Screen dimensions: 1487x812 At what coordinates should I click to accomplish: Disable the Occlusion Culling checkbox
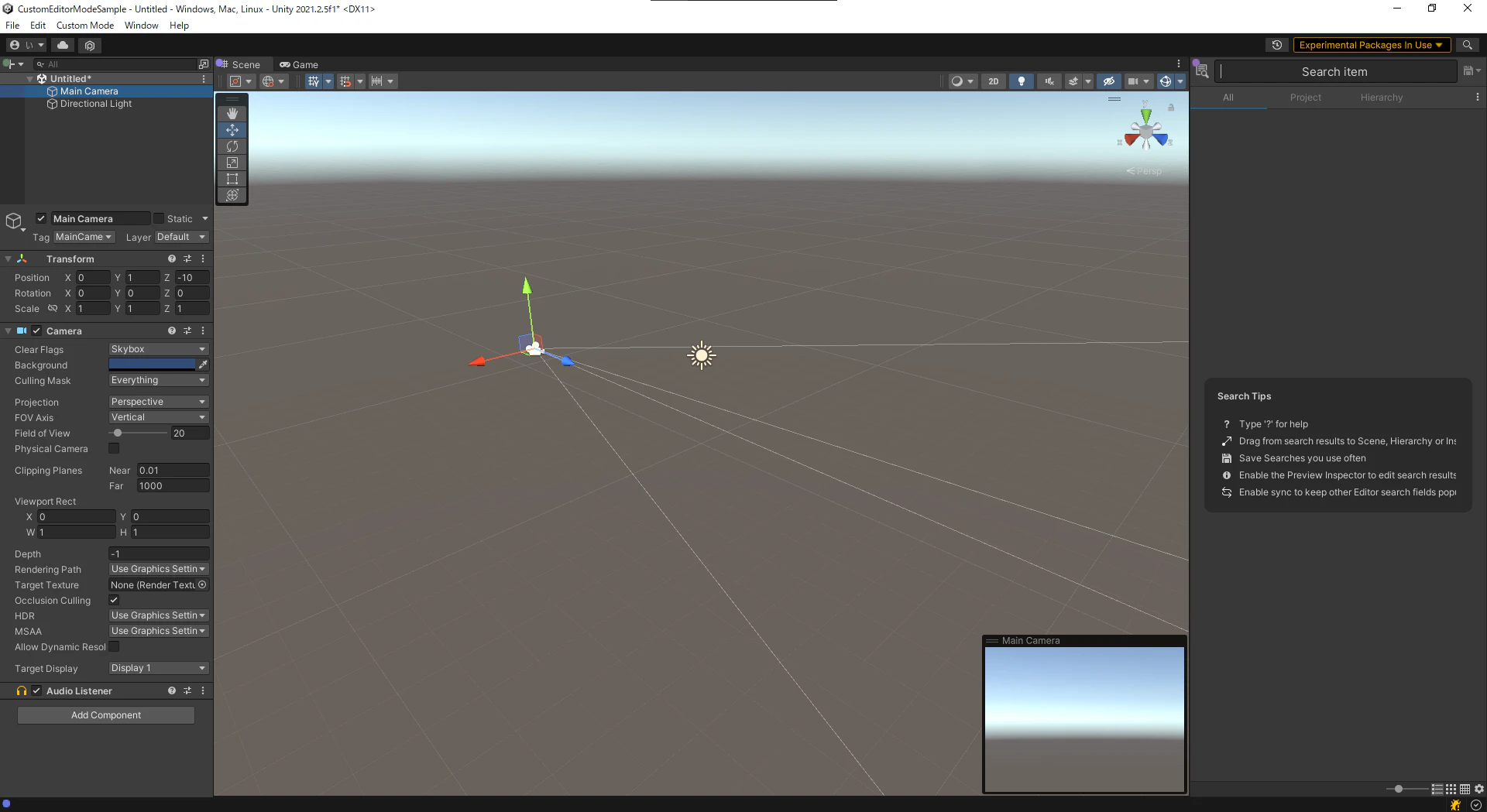tap(114, 600)
